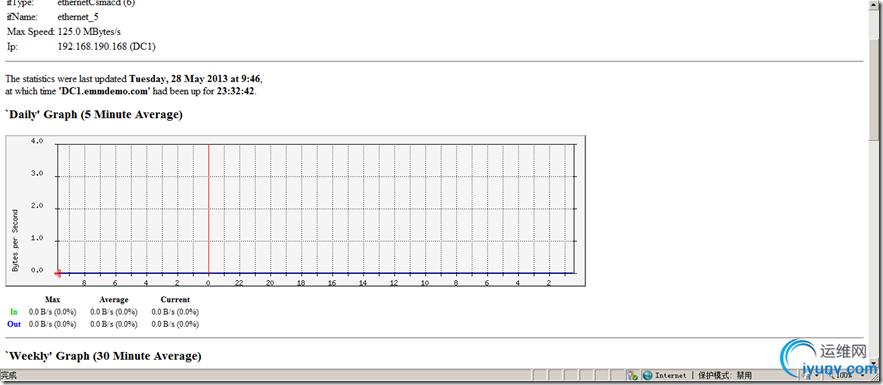883x385 pixels.
Task: Click the '14' hour label on x-axis
Action: coord(363,283)
